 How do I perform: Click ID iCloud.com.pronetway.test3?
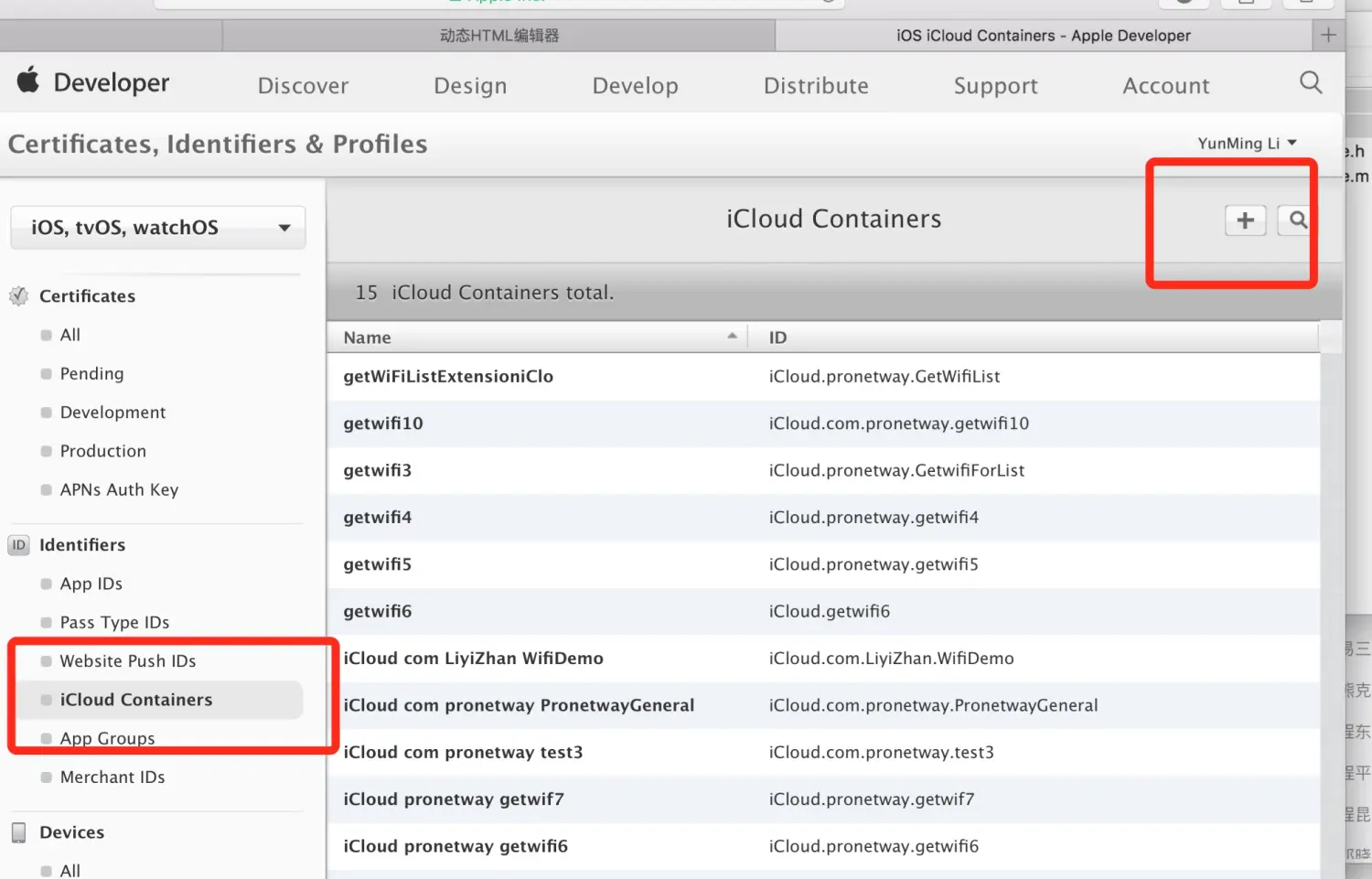881,753
